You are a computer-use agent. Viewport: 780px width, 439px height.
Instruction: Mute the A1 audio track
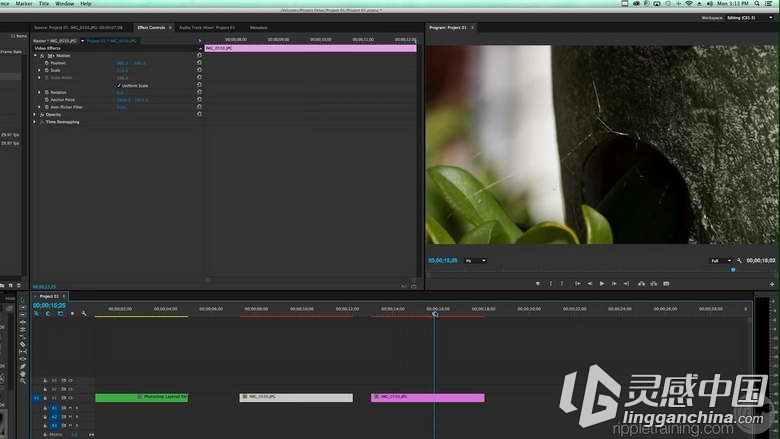(71, 408)
